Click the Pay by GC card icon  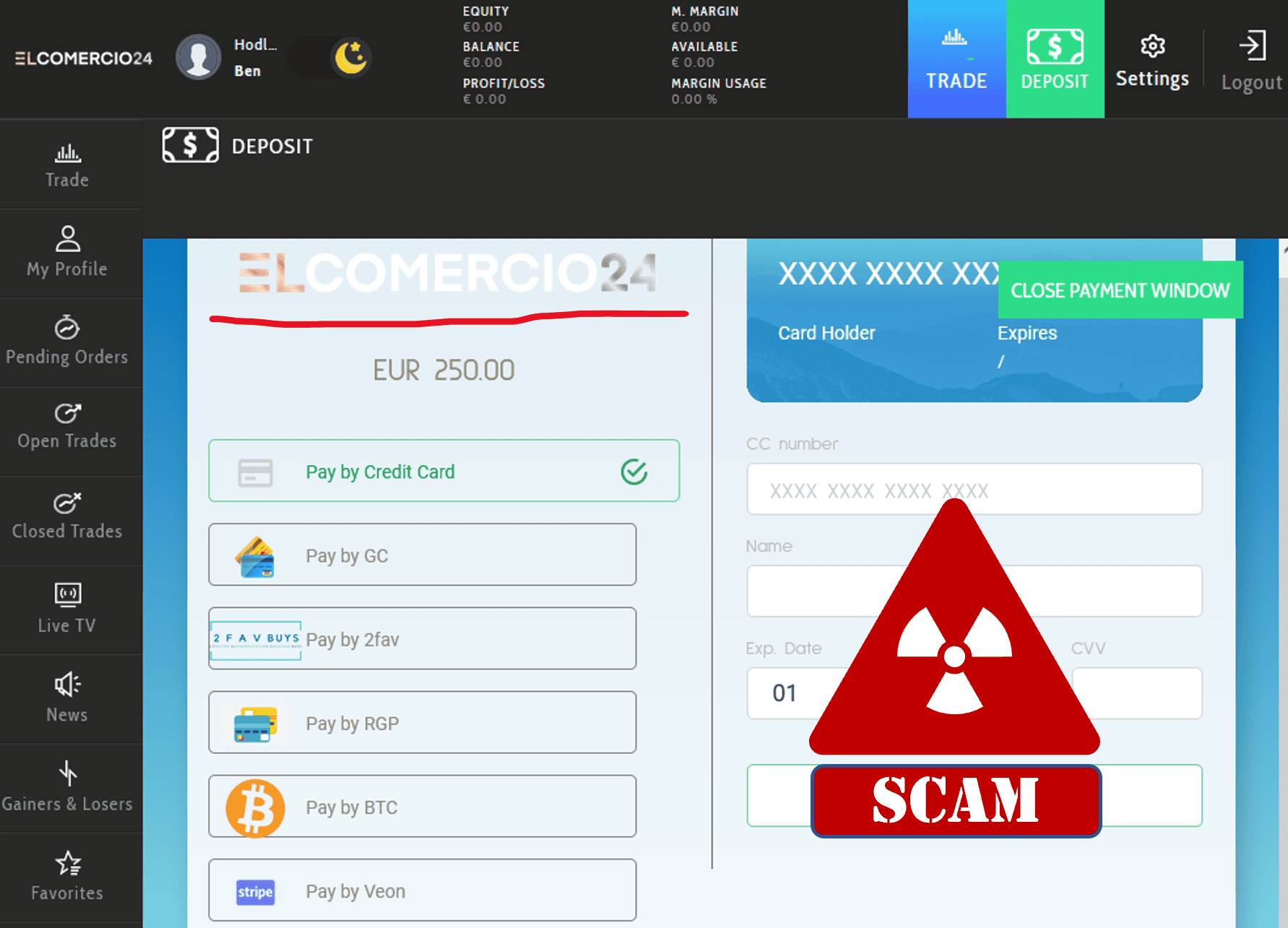255,558
